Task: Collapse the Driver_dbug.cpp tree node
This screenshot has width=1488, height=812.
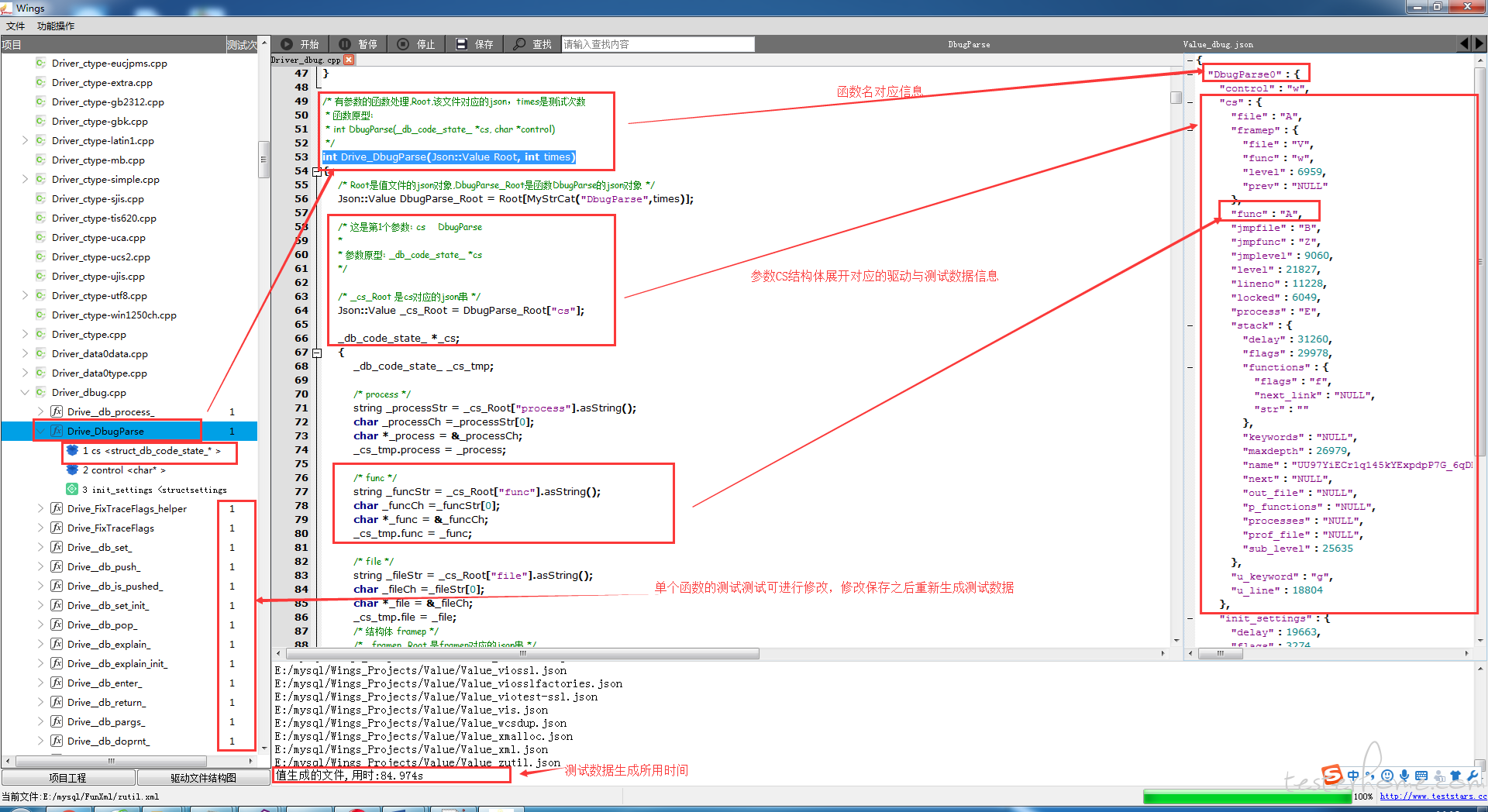Action: (x=25, y=392)
